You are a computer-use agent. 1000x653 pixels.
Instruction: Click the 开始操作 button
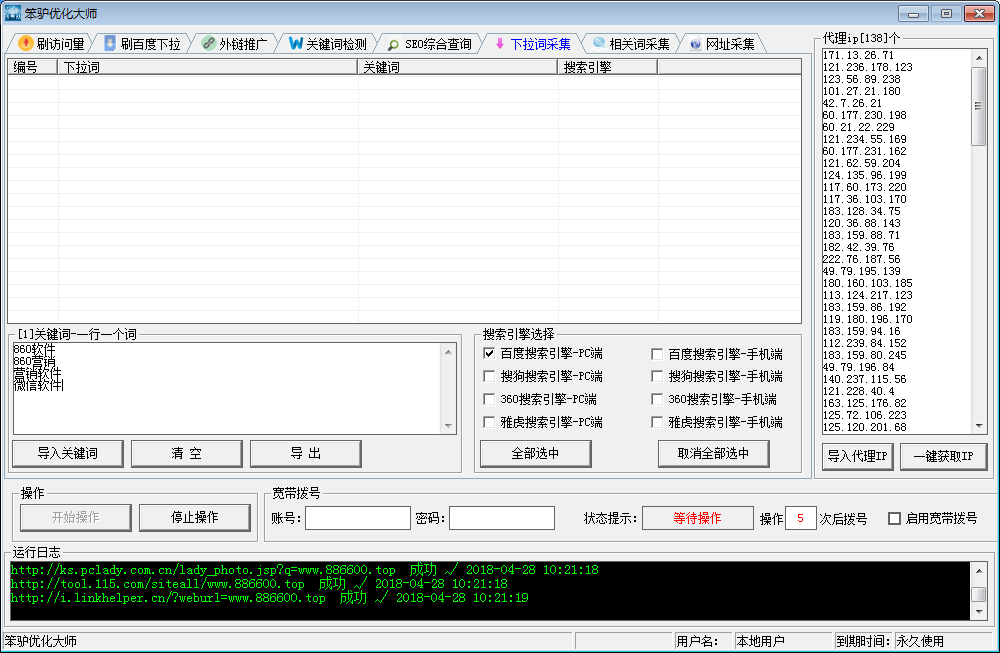(75, 517)
